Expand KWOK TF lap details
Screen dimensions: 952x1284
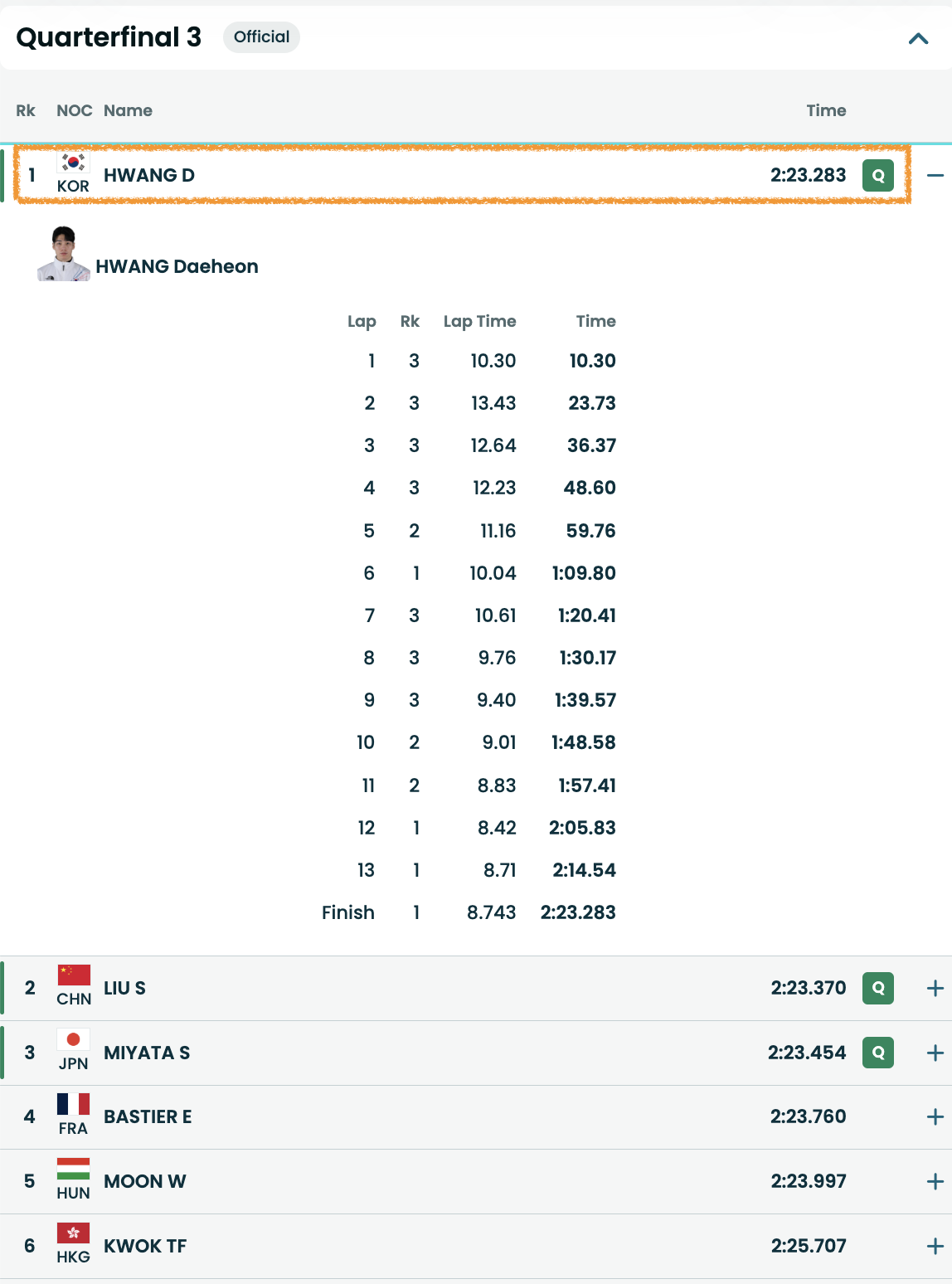[x=935, y=1246]
